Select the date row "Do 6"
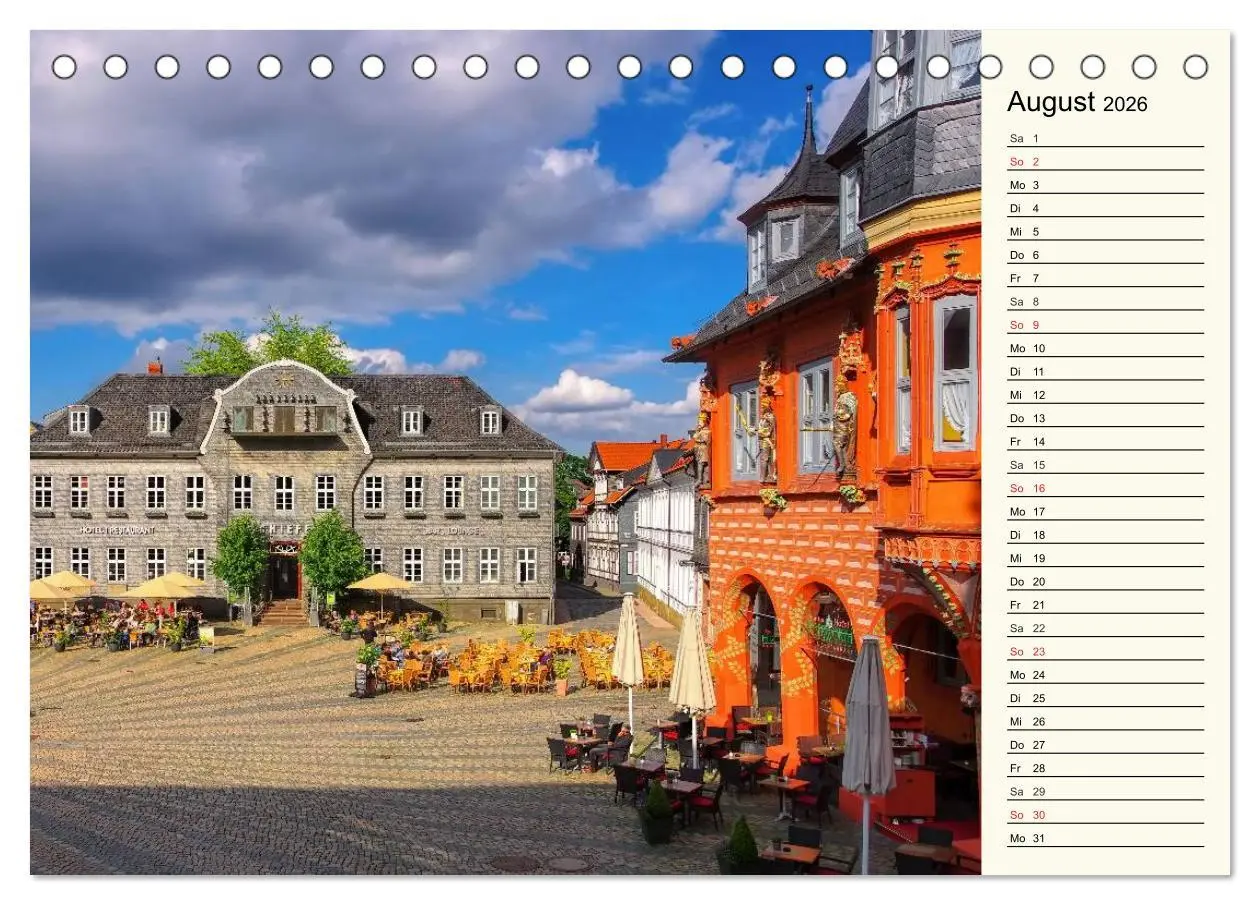Viewport: 1260px width, 905px height. 1105,254
